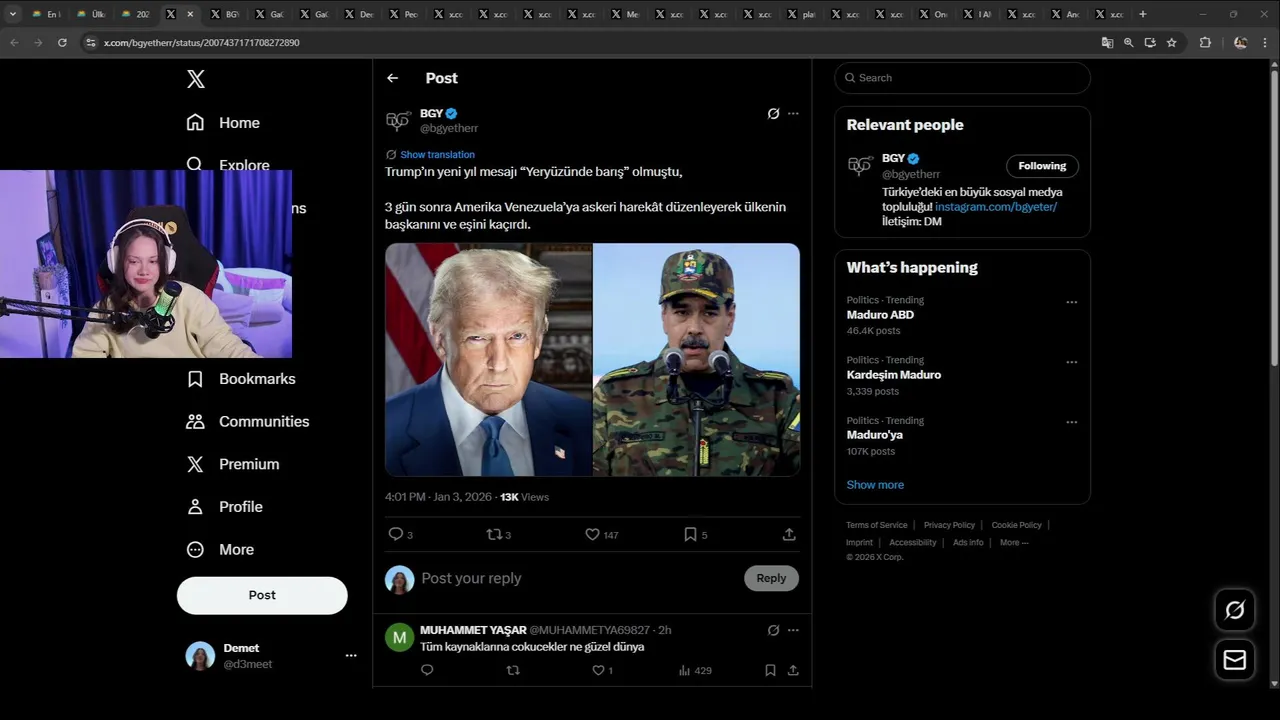This screenshot has width=1280, height=720.
Task: Open three-dot menu on BGY's post
Action: [793, 114]
